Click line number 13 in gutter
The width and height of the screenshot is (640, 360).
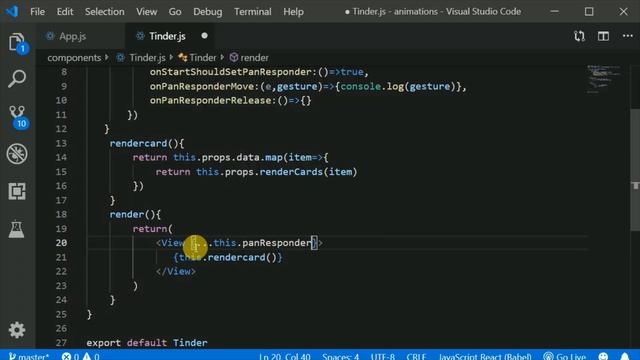click(61, 143)
